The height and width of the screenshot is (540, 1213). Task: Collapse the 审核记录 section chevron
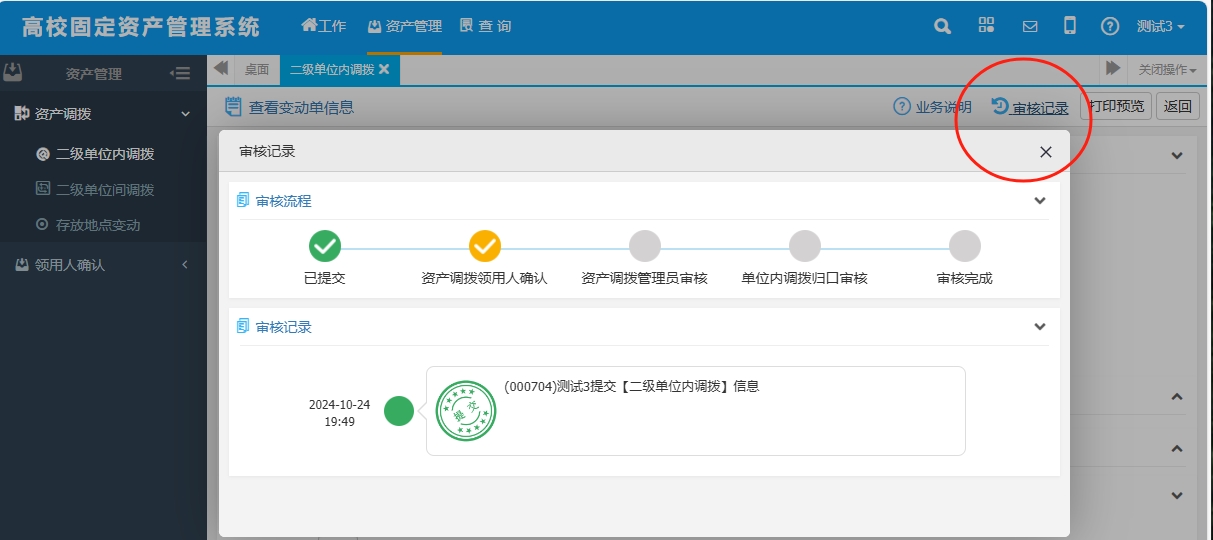pos(1039,327)
